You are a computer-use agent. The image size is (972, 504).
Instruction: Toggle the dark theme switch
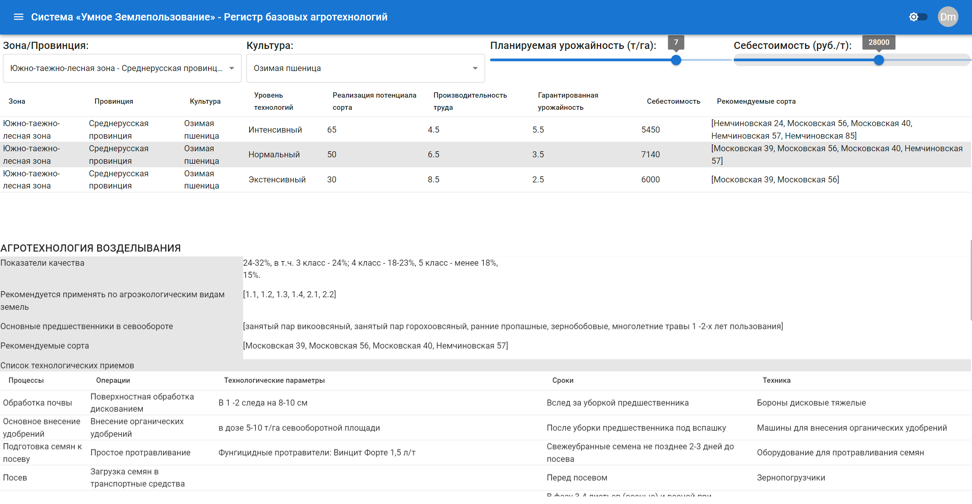pos(918,17)
